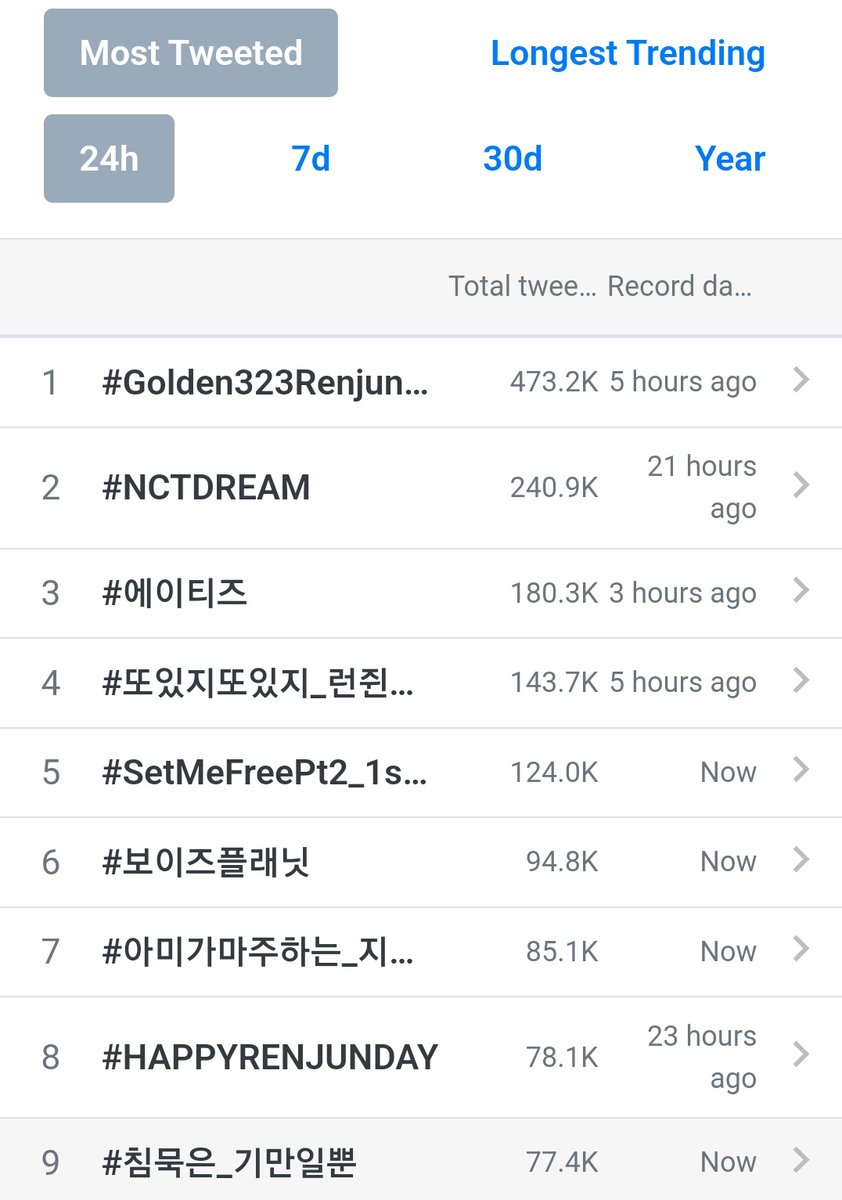Open the #SetMeFreePt2_1s row chevron

click(800, 771)
